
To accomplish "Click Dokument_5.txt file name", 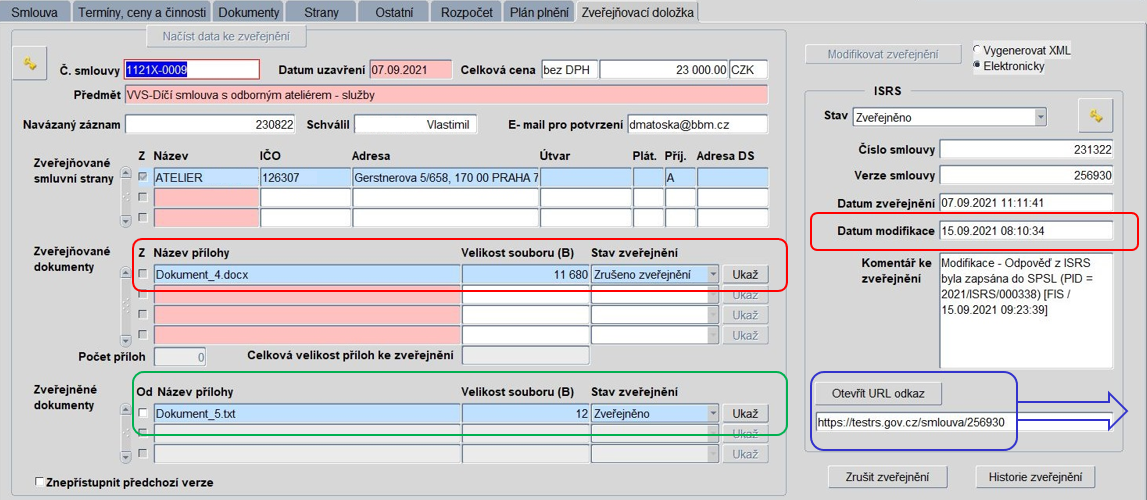I will tap(307, 414).
